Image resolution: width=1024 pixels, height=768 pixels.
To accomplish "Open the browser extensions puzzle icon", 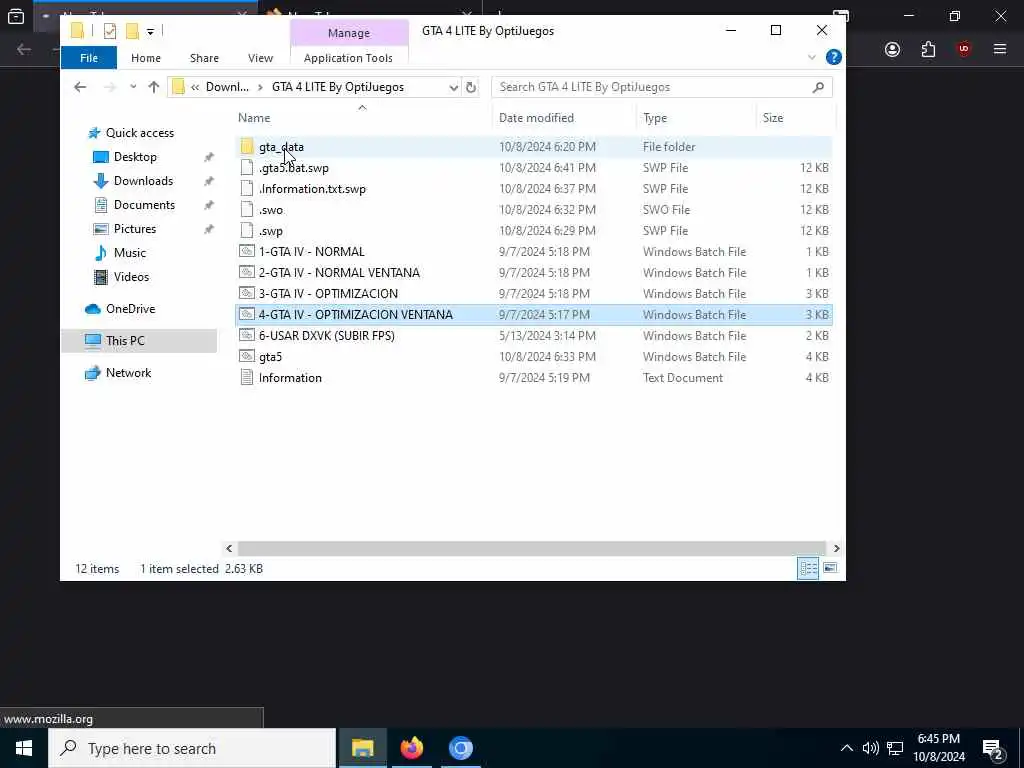I will click(x=928, y=49).
